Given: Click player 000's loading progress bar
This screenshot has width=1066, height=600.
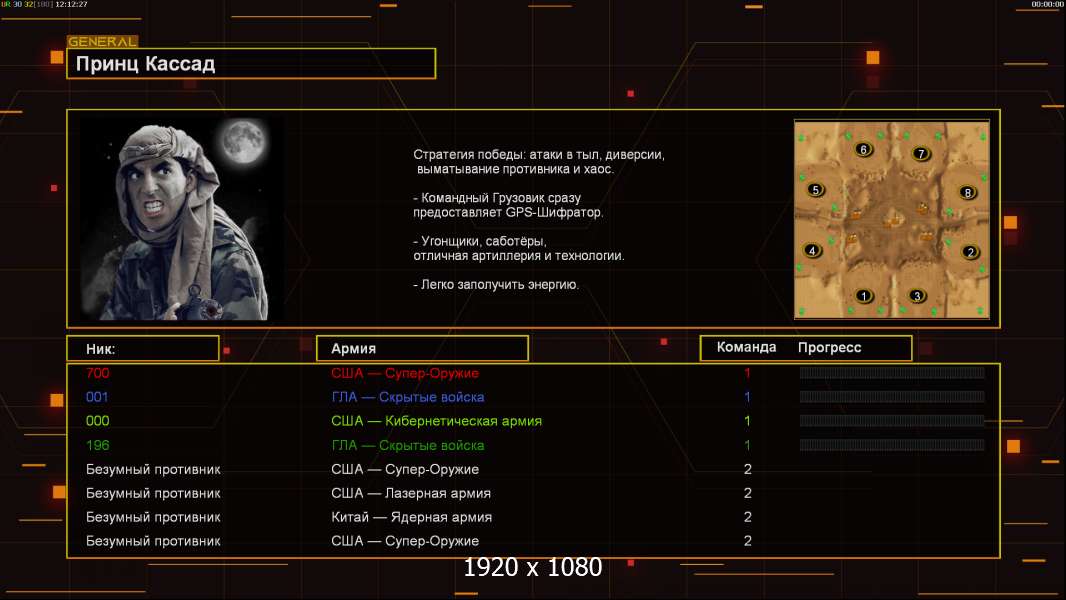Looking at the screenshot, I should (x=892, y=421).
